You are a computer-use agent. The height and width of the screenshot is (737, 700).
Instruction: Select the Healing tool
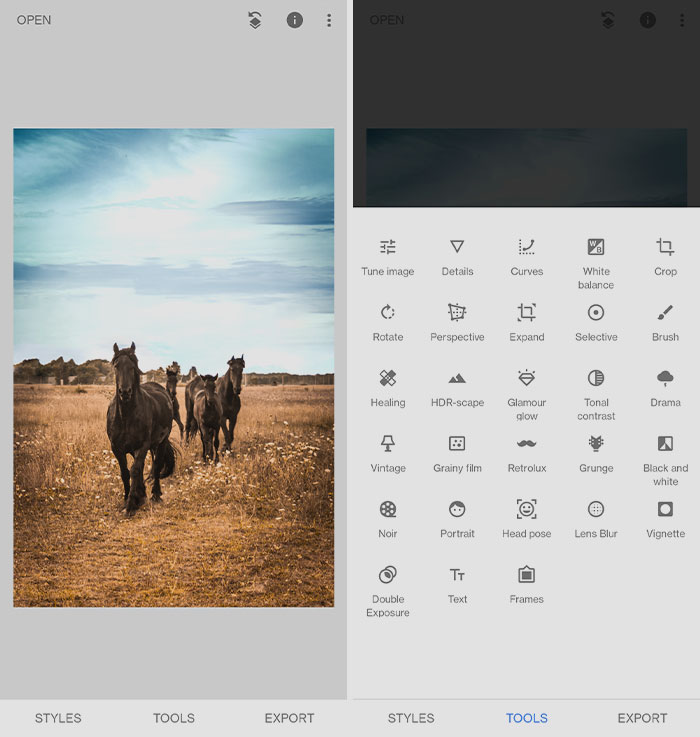(x=387, y=387)
